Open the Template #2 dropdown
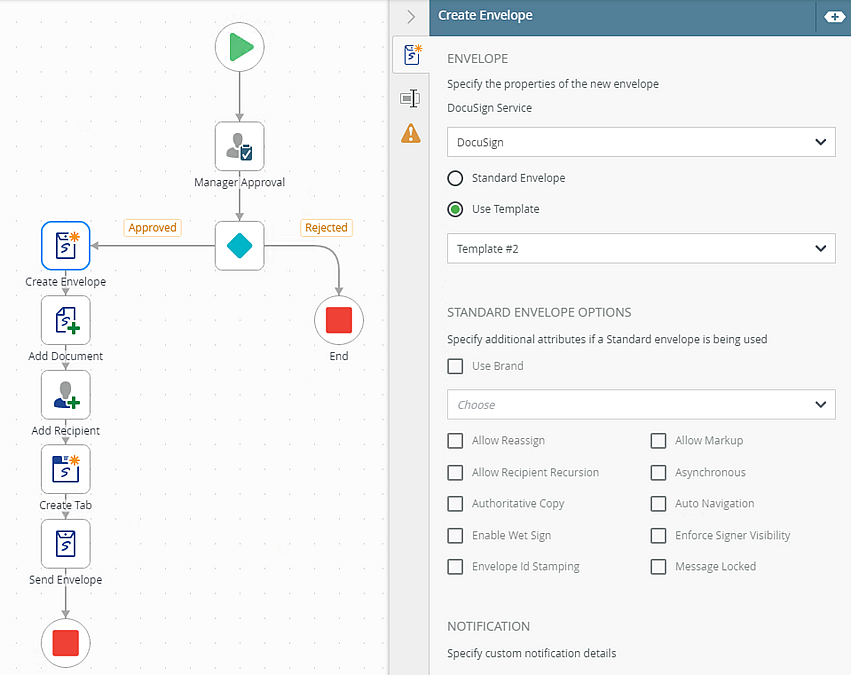 (x=640, y=248)
